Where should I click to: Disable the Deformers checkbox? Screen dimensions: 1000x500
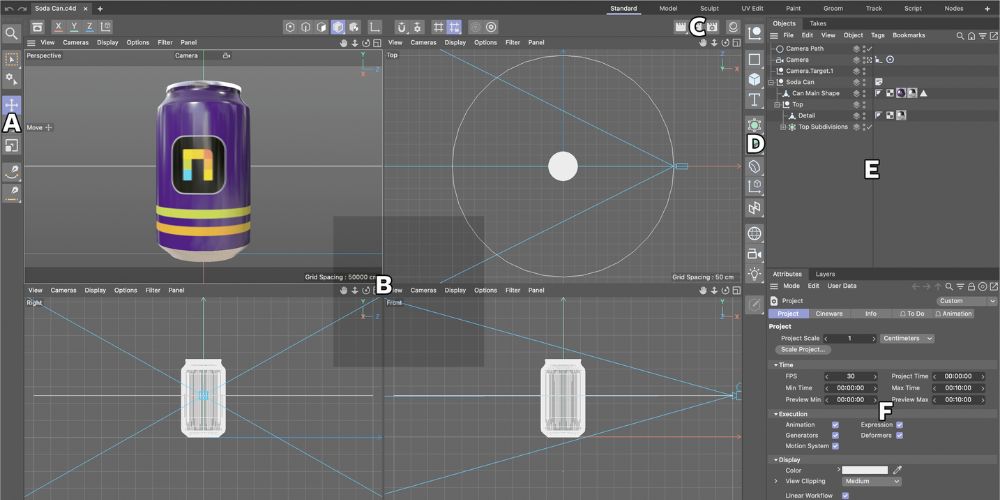pyautogui.click(x=900, y=435)
